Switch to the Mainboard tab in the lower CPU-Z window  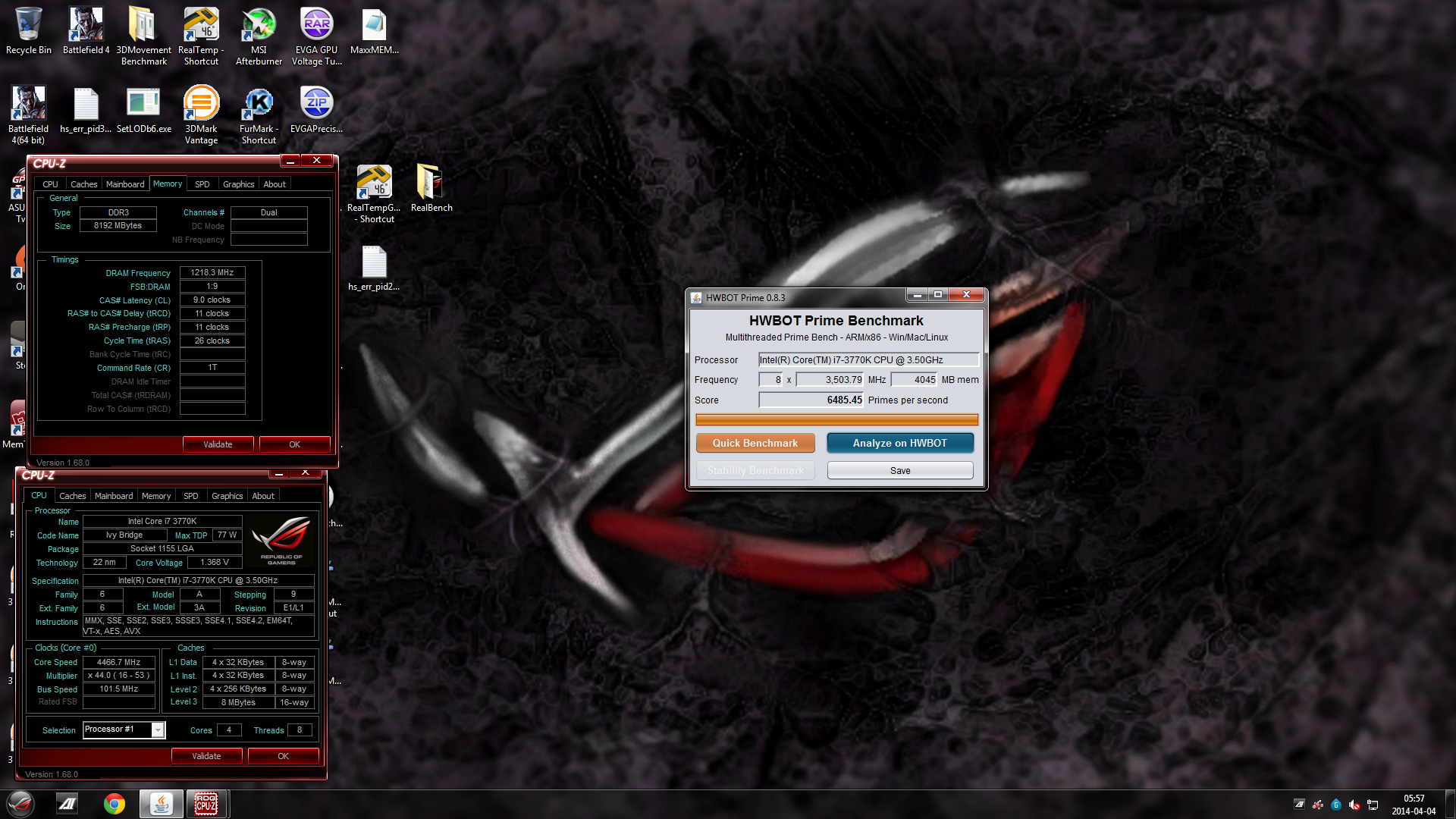(x=114, y=496)
